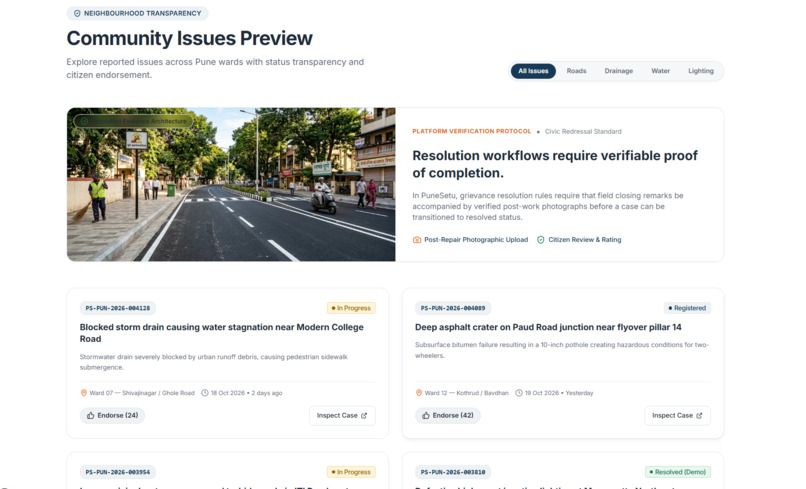Click the case ID PS-PUN-2026-003954
The height and width of the screenshot is (489, 806).
pos(118,472)
